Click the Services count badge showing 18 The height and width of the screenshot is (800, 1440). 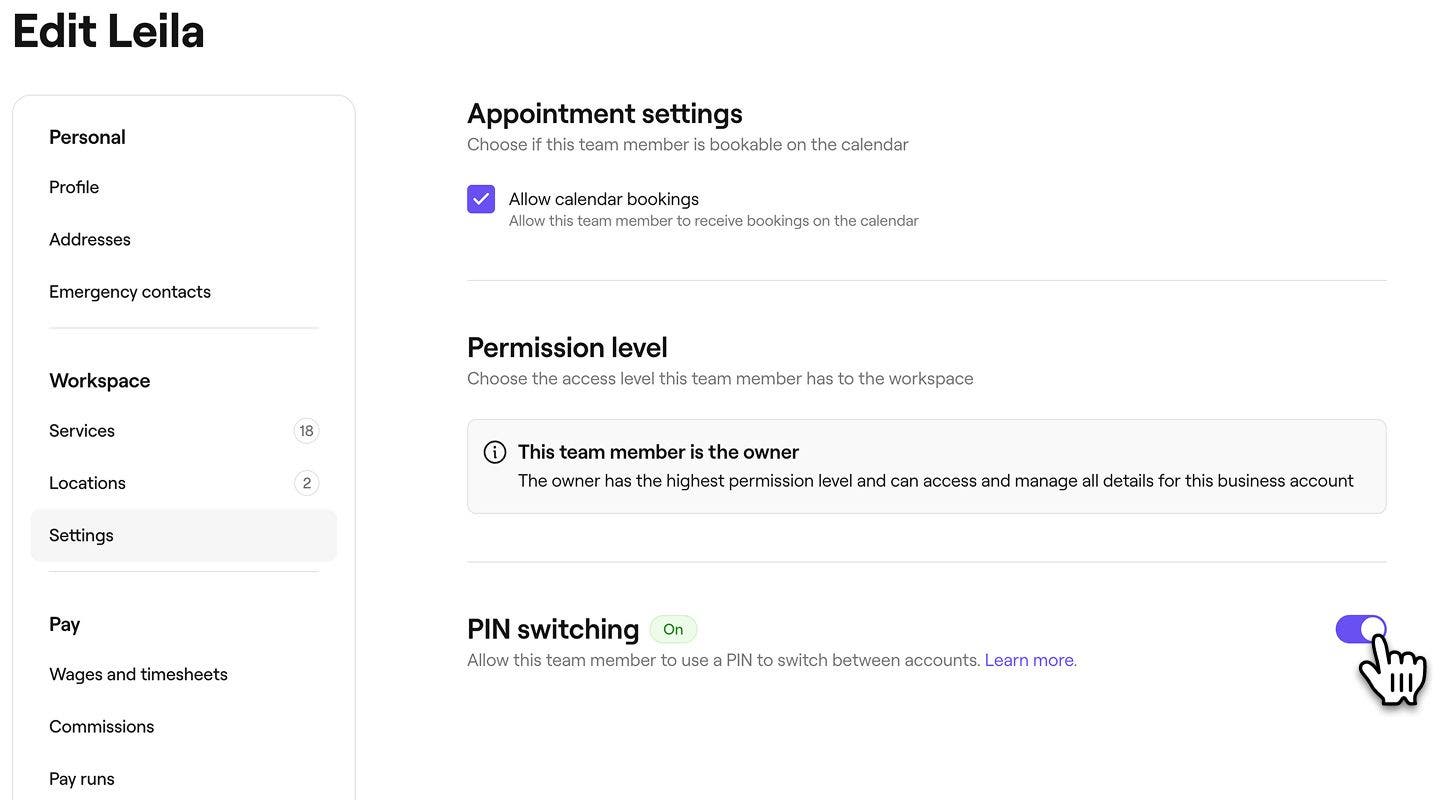click(x=306, y=431)
